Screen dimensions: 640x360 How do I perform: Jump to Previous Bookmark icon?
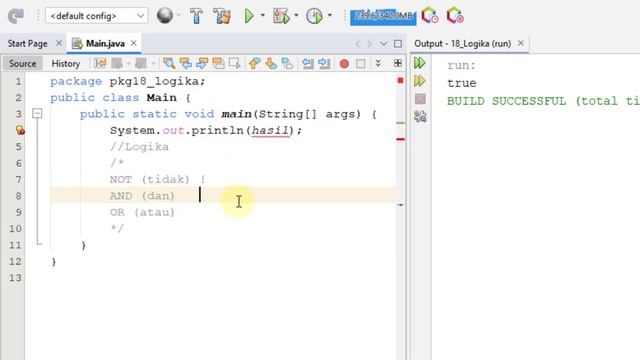[254, 63]
